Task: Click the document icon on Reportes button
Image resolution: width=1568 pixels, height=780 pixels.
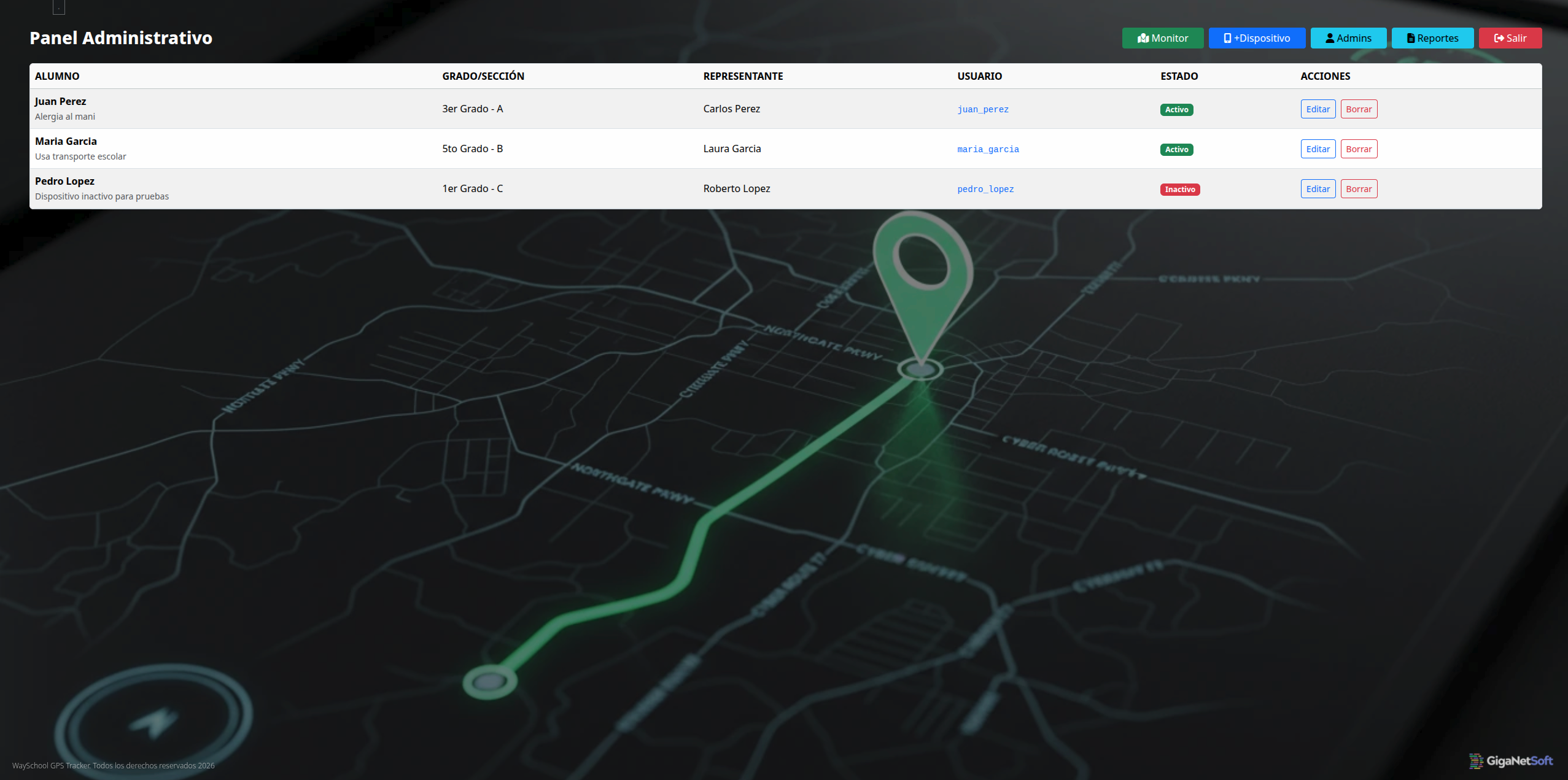Action: (1411, 38)
